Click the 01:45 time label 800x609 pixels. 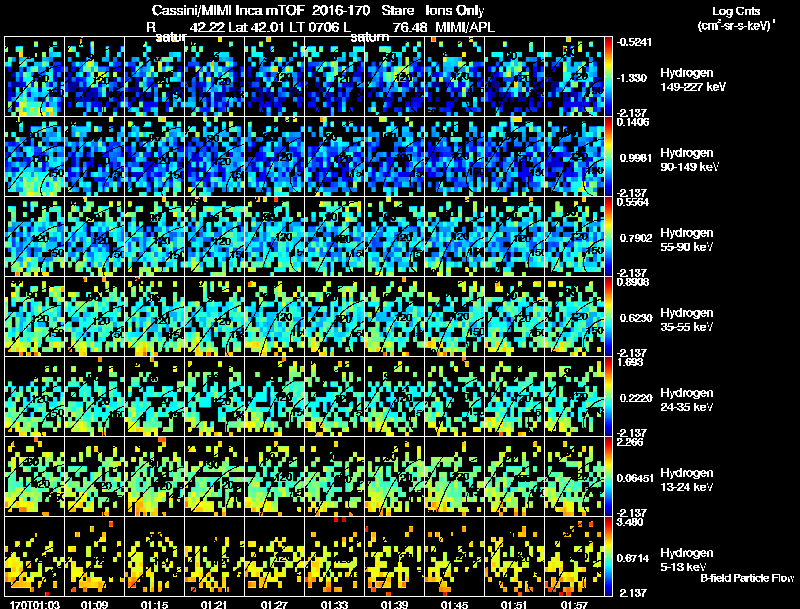[454, 605]
